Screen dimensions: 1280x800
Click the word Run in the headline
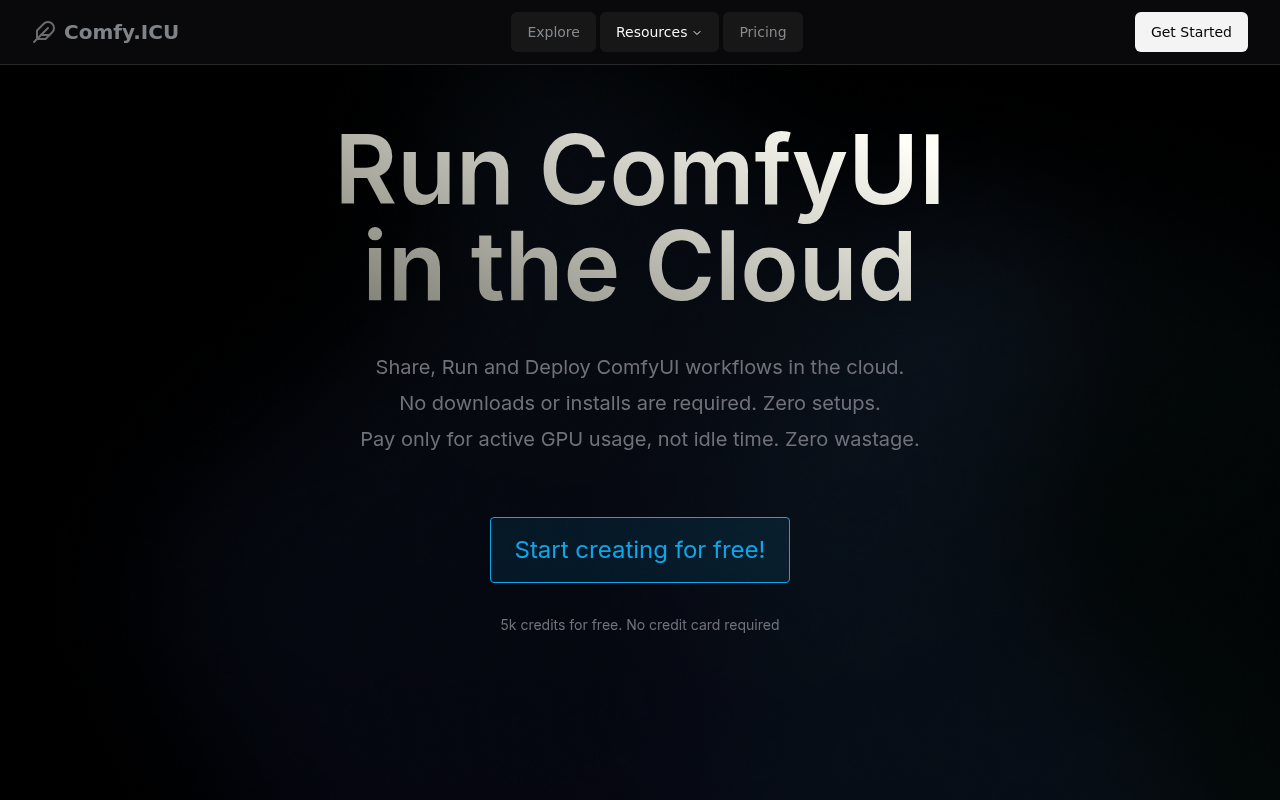pos(424,172)
